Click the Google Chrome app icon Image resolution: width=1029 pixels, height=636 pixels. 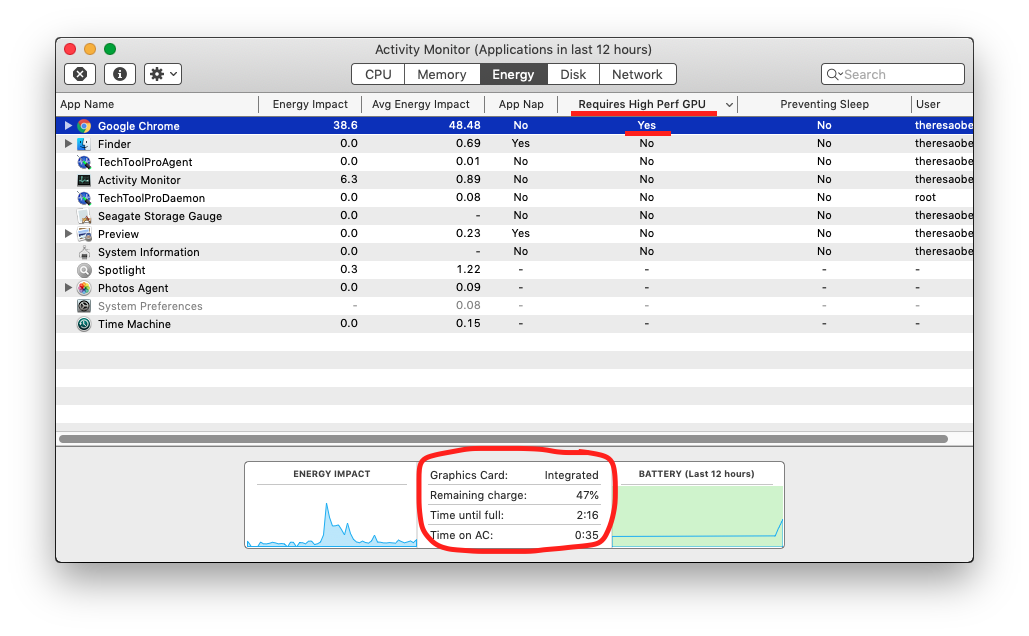pyautogui.click(x=84, y=126)
